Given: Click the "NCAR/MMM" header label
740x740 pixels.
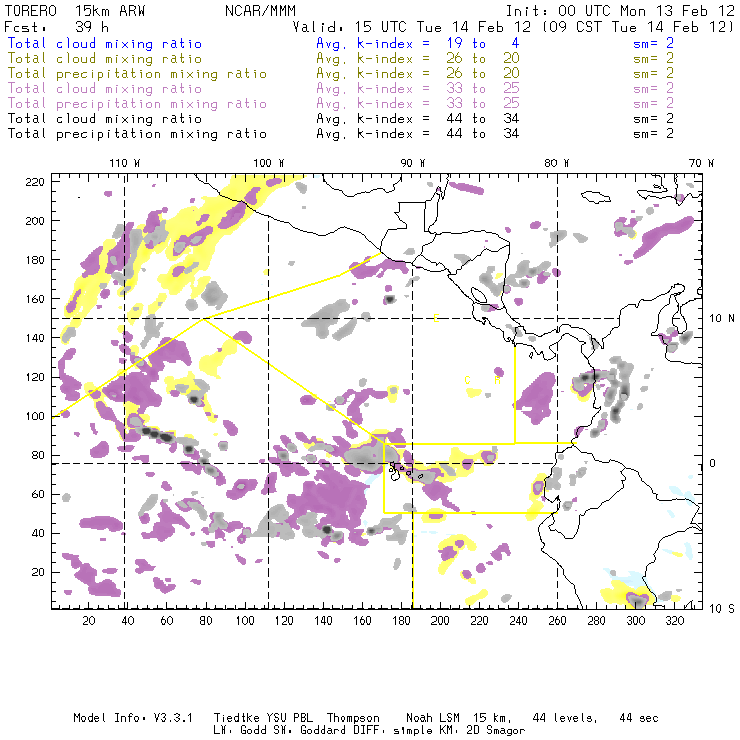Looking at the screenshot, I should (x=260, y=11).
